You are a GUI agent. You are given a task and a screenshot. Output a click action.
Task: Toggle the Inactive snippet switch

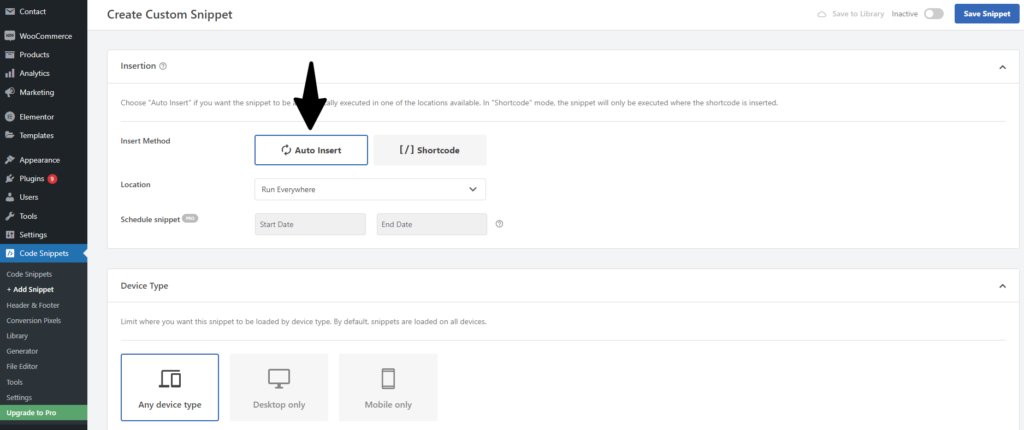(x=933, y=14)
